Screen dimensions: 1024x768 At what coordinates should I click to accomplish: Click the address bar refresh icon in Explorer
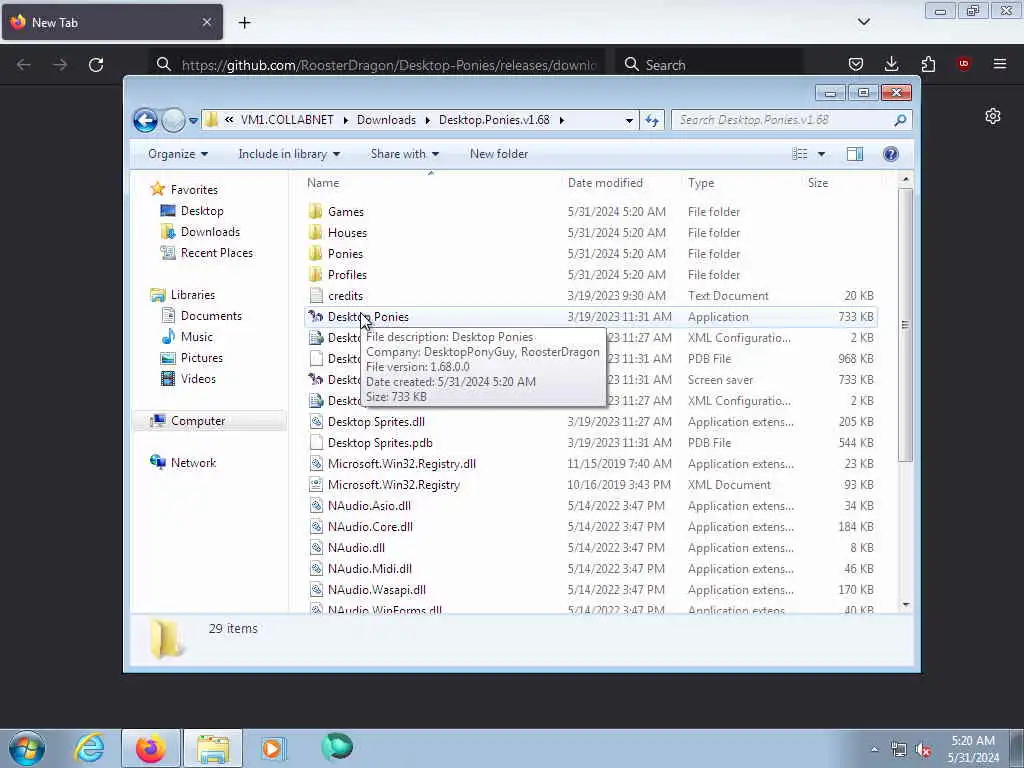(x=652, y=120)
